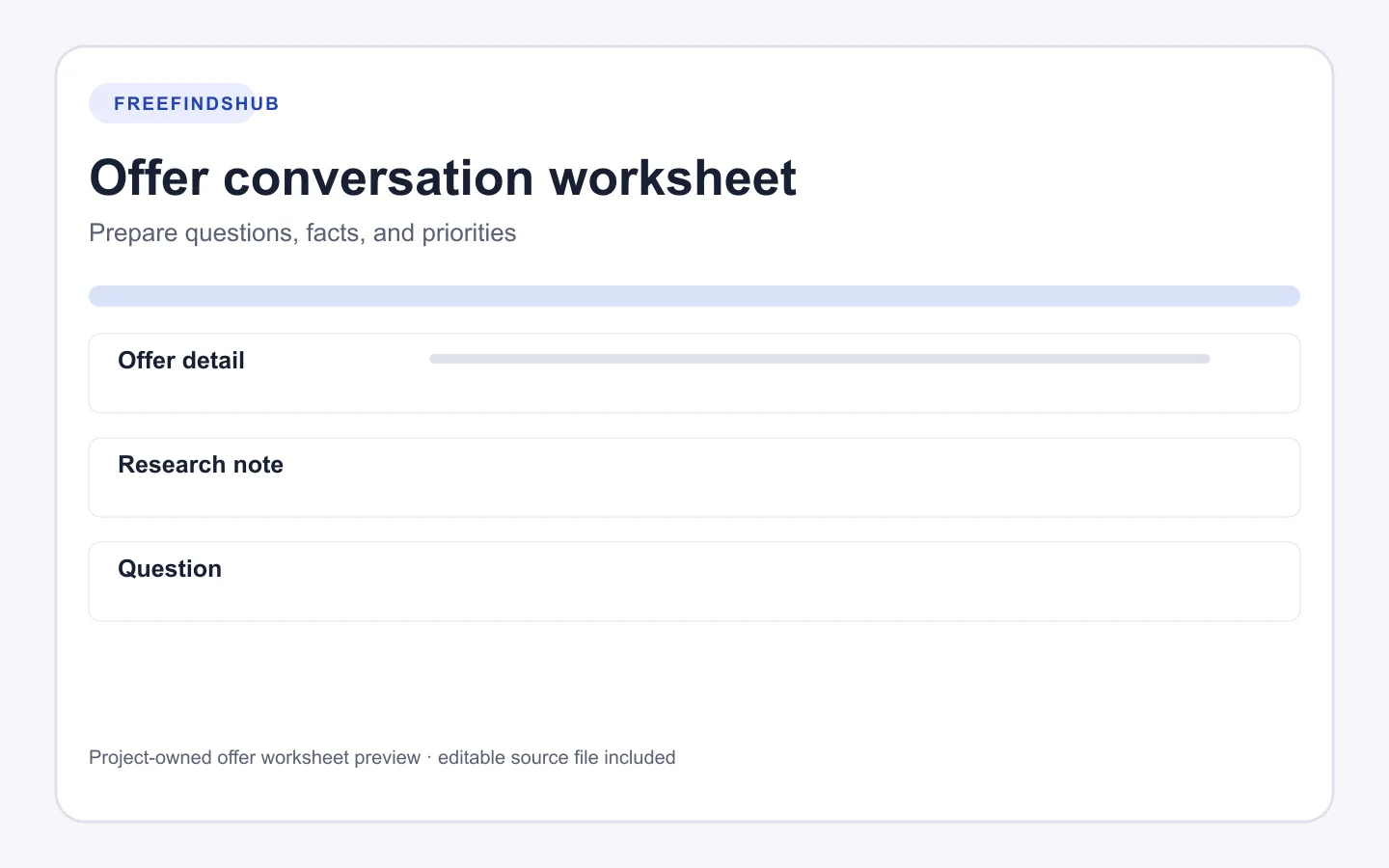Click the 'Research note' row label

click(x=201, y=465)
